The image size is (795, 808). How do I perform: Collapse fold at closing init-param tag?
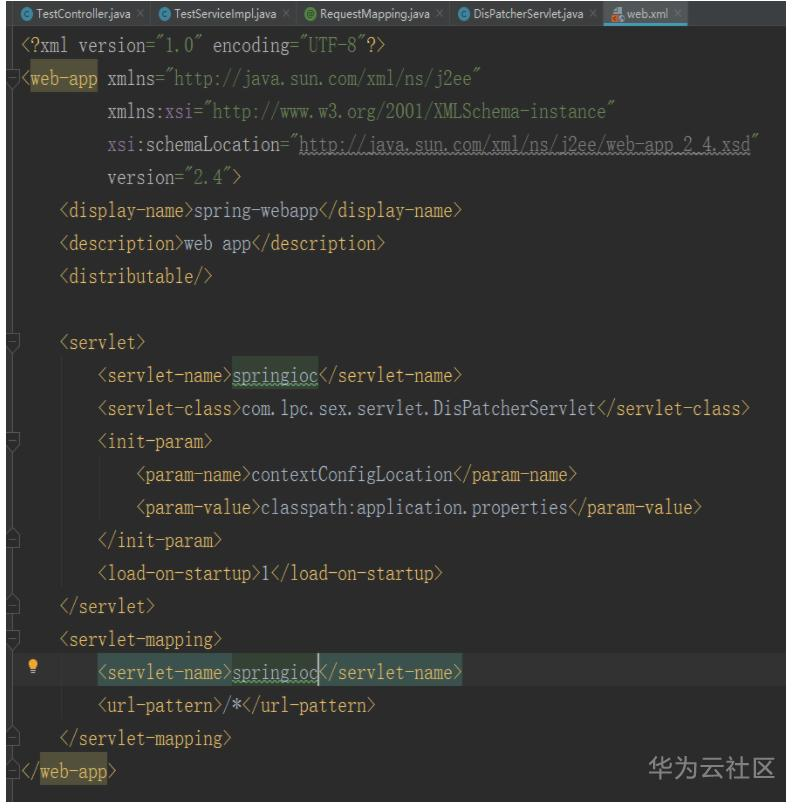point(13,537)
